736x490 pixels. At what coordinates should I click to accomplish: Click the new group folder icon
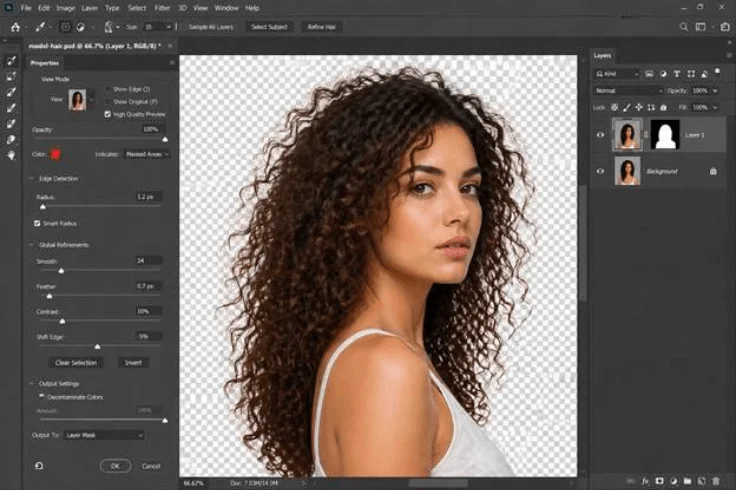[x=687, y=481]
